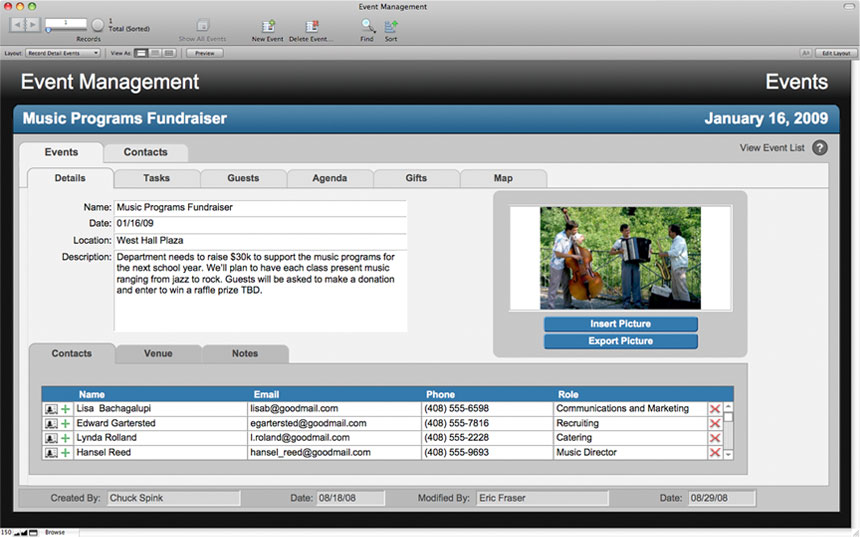The height and width of the screenshot is (538, 860).
Task: Click the New Event toolbar icon
Action: tap(267, 26)
